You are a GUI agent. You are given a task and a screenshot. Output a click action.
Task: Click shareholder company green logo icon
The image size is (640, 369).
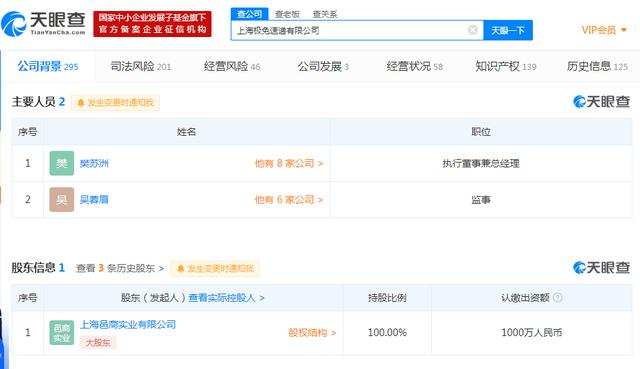(62, 332)
